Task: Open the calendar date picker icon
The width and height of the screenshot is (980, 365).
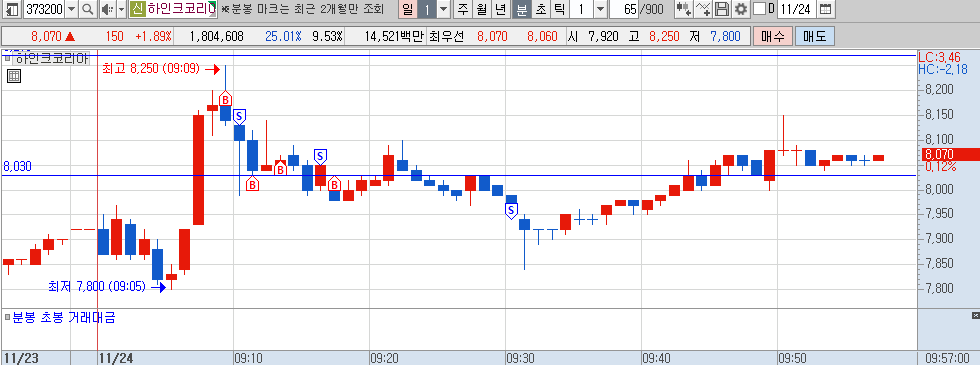Action: point(826,9)
